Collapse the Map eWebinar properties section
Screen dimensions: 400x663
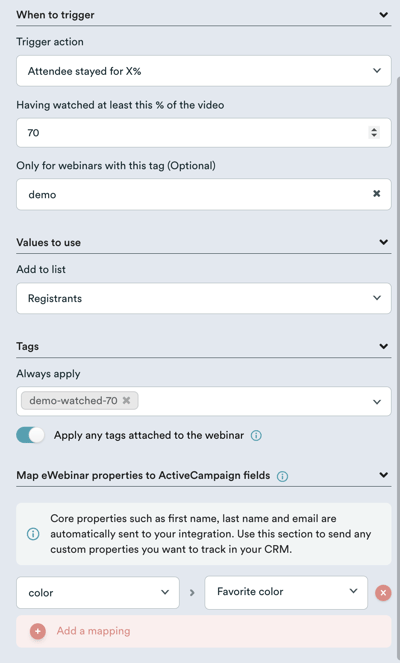(384, 475)
